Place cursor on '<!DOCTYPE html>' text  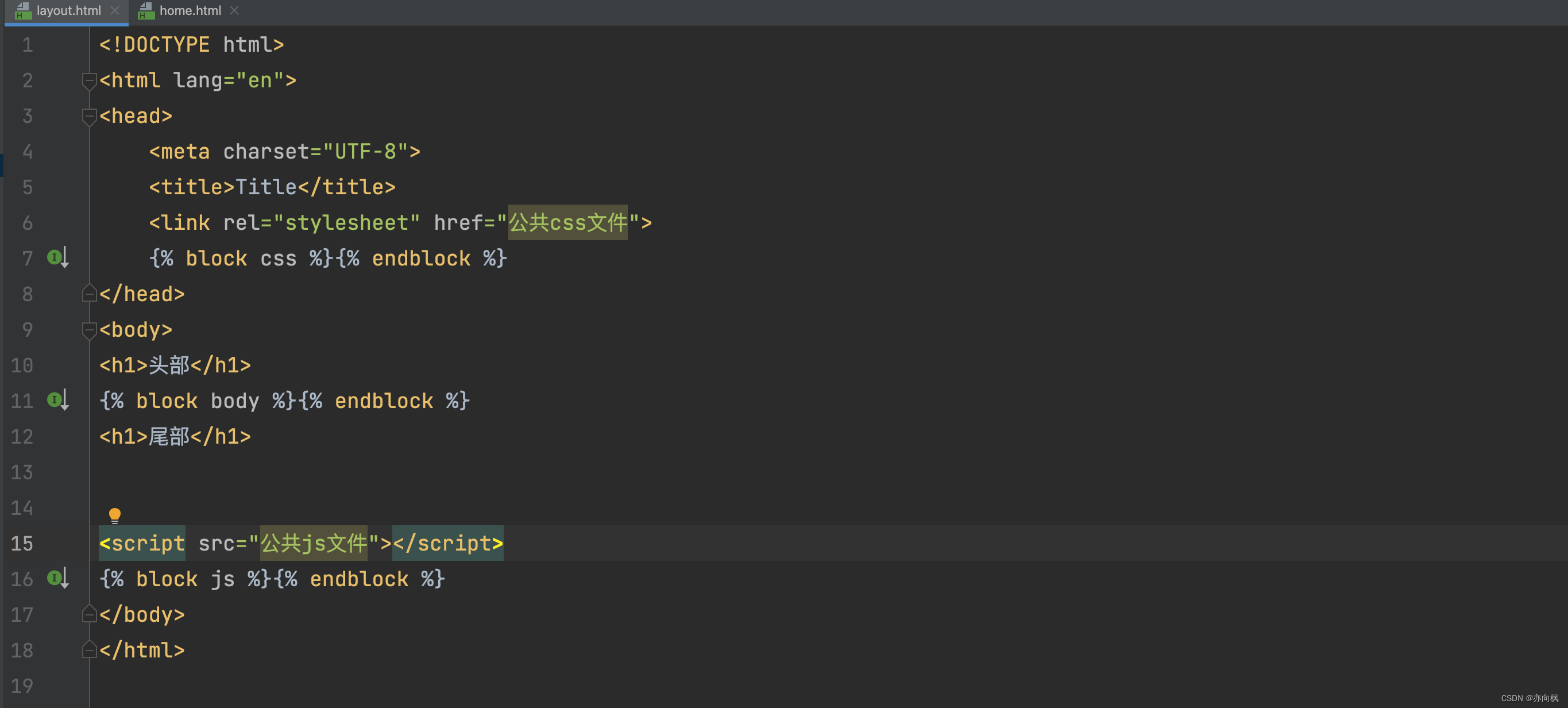(192, 45)
